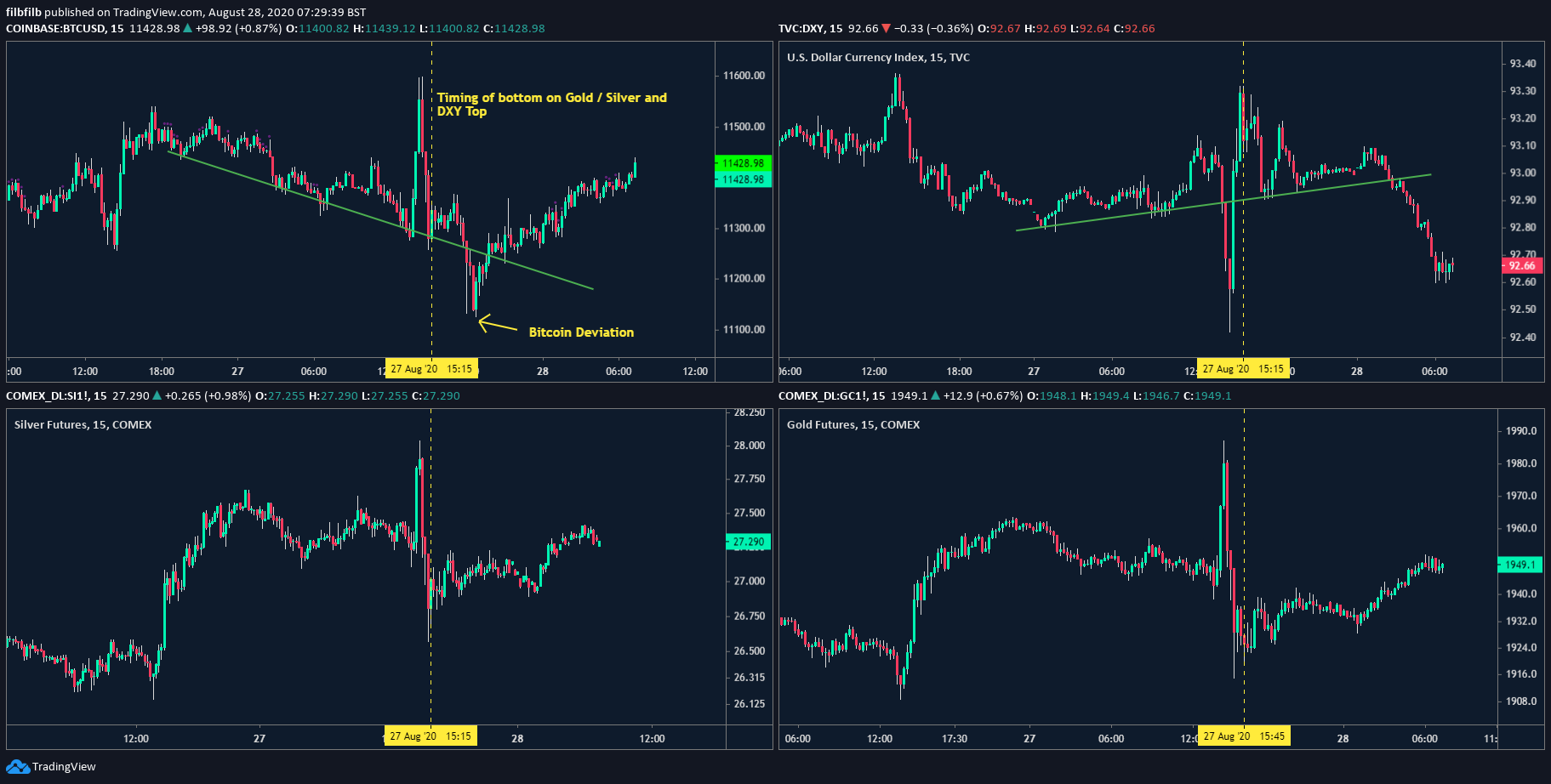Click the 11600.00 level on BTC price axis
Image resolution: width=1551 pixels, height=784 pixels.
tap(744, 76)
